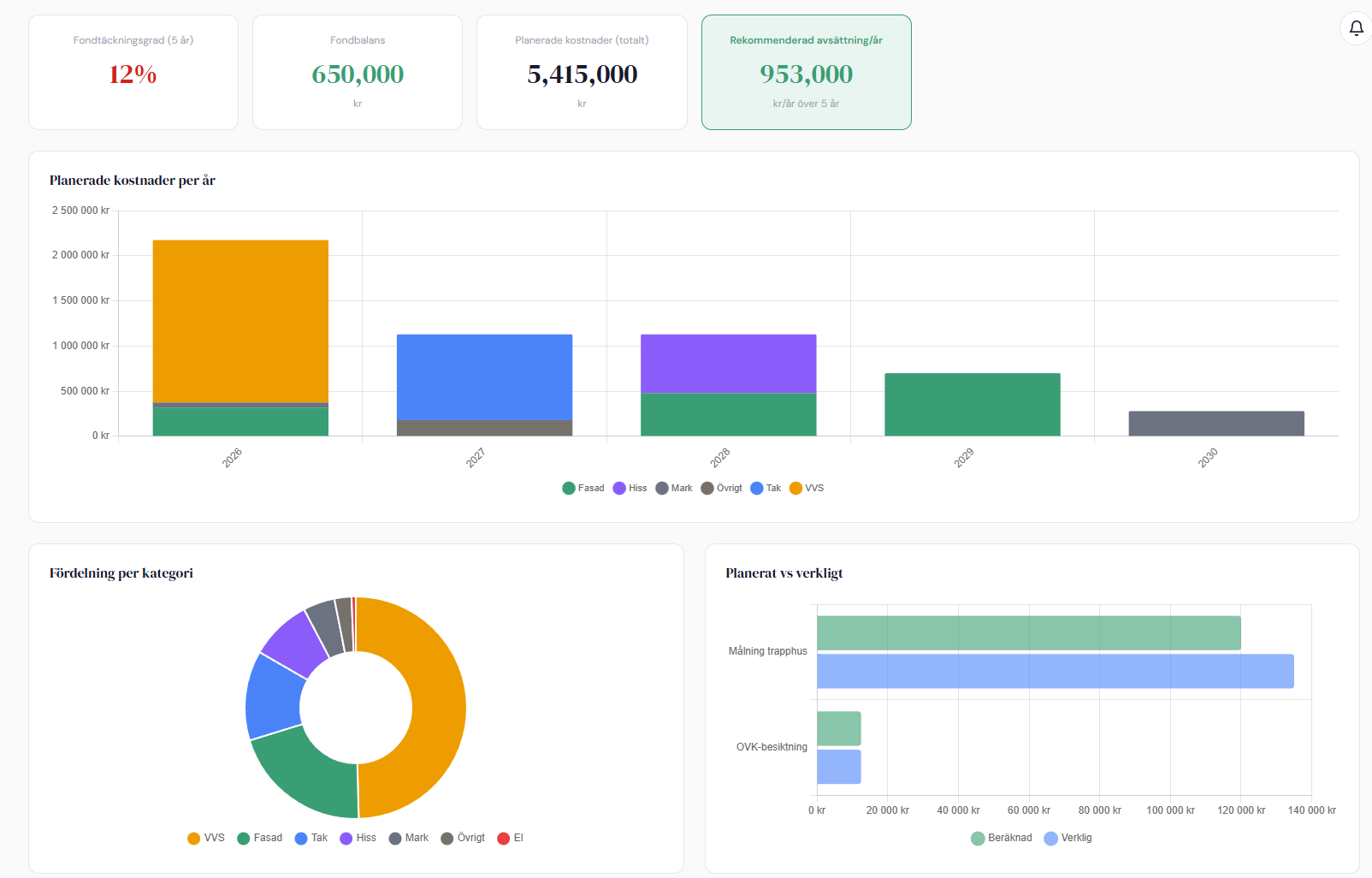Viewport: 1372px width, 878px height.
Task: Toggle Hiss series in yearly cost legend
Action: (630, 488)
